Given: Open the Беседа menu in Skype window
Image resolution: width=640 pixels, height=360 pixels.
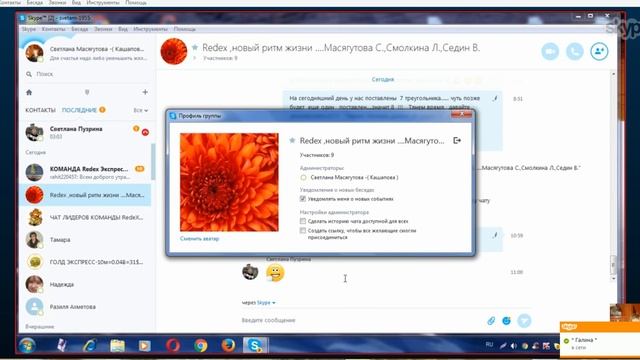Looking at the screenshot, I should click(80, 29).
